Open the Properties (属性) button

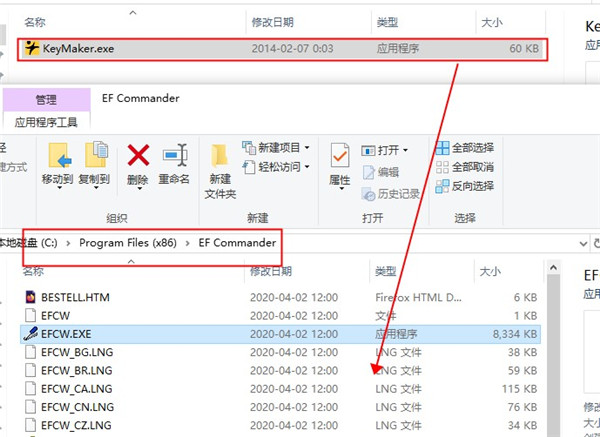pyautogui.click(x=340, y=165)
